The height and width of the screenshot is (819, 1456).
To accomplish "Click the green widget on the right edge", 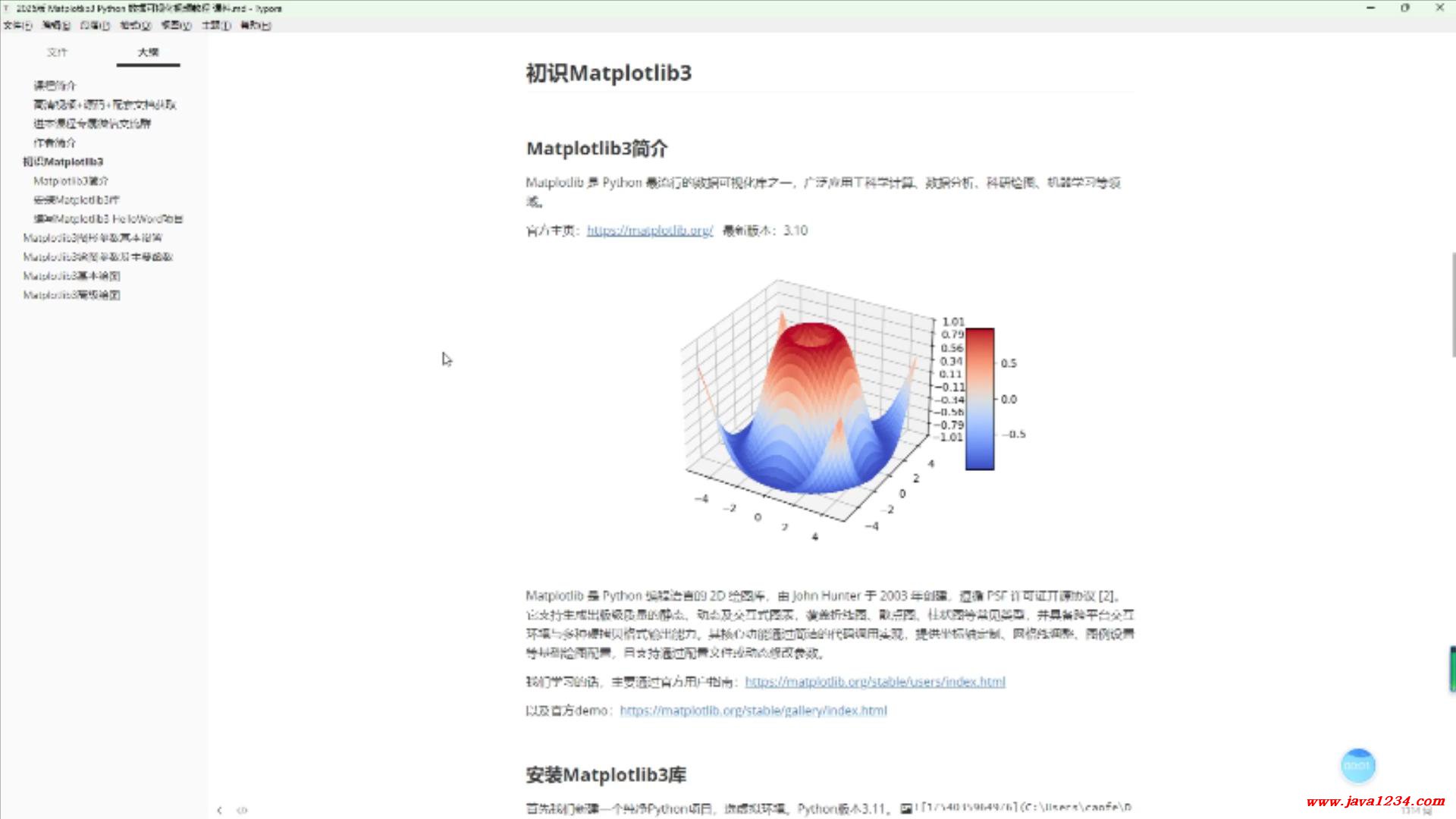I will tap(1452, 668).
